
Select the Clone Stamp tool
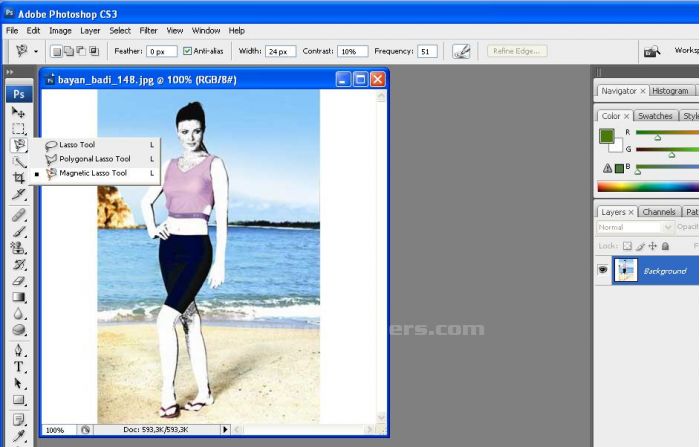(18, 248)
